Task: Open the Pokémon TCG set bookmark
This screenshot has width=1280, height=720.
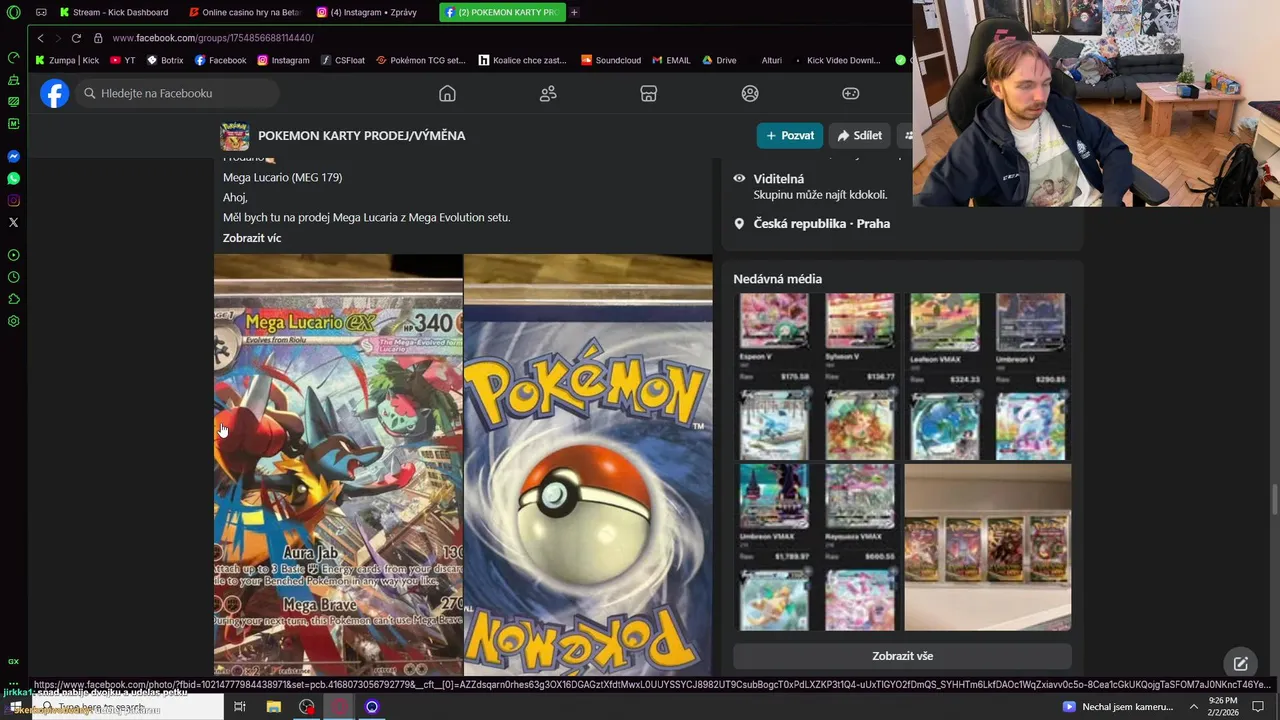Action: tap(421, 60)
